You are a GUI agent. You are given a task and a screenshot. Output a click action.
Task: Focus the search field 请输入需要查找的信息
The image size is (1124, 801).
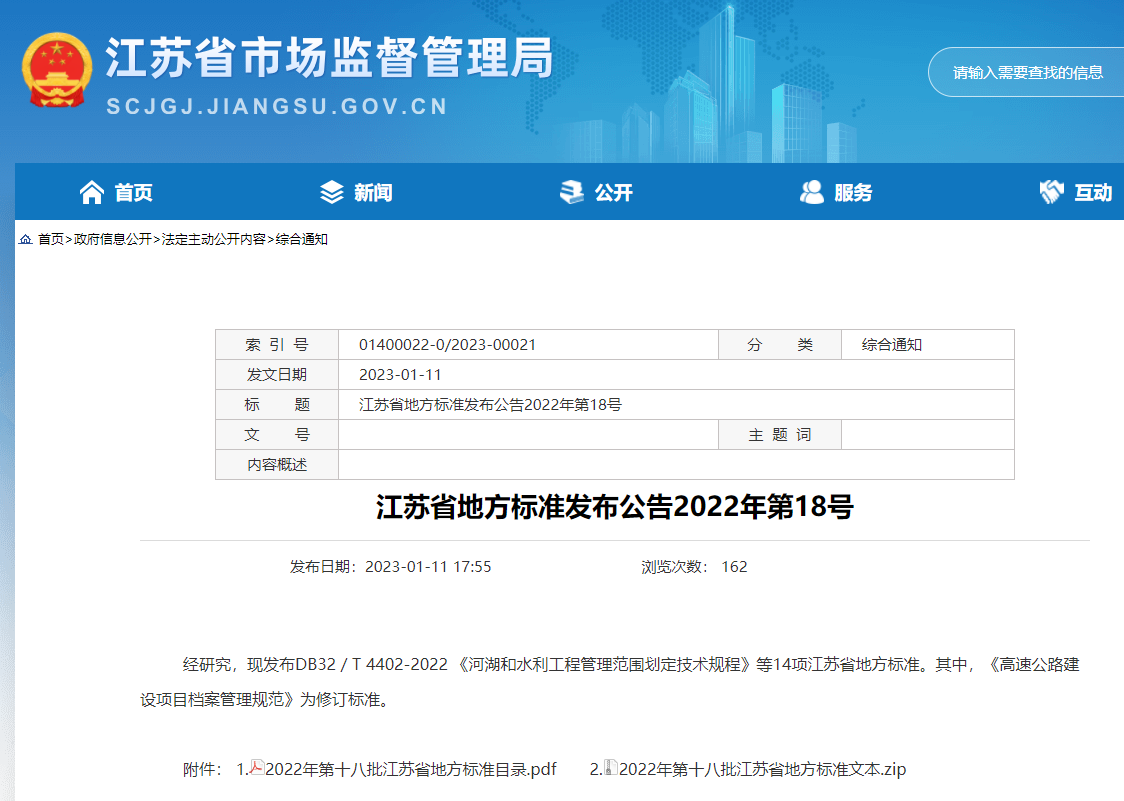tap(1027, 72)
